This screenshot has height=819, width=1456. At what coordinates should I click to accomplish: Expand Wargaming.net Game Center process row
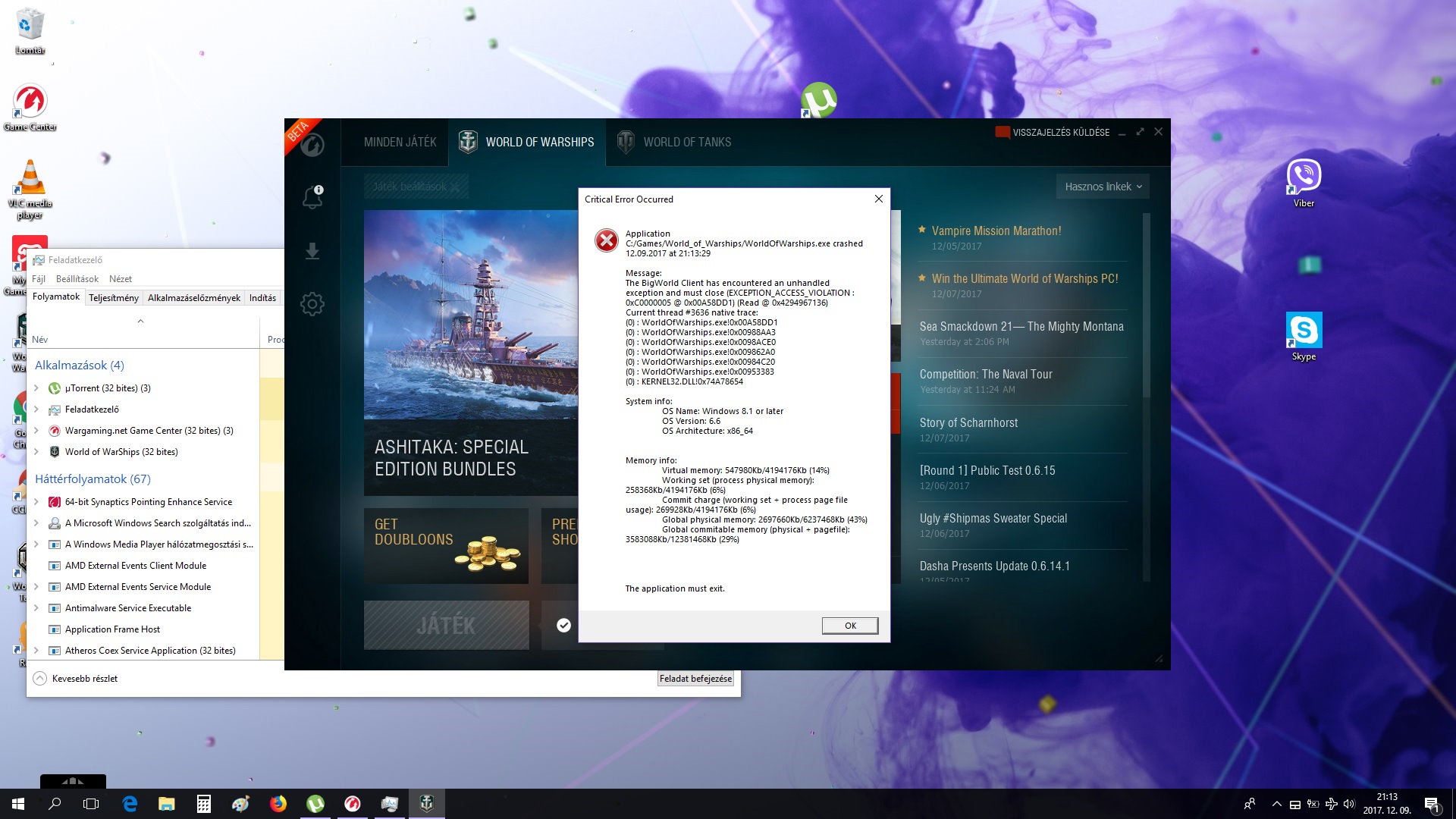(36, 430)
